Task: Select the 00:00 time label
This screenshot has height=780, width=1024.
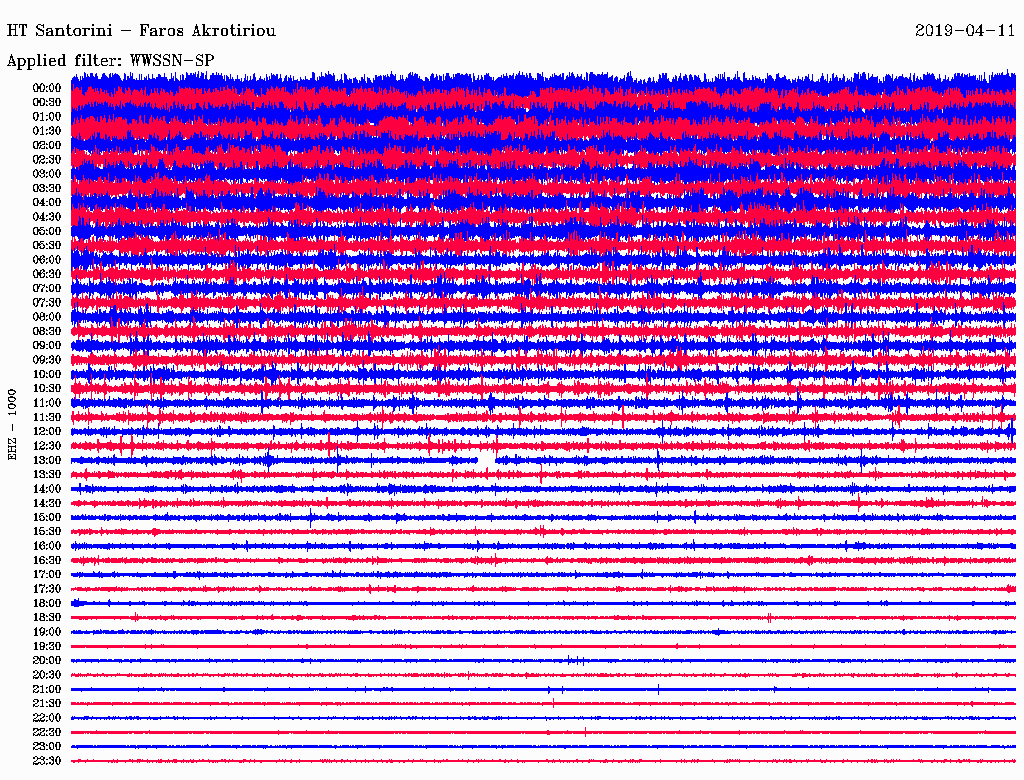Action: click(x=47, y=88)
